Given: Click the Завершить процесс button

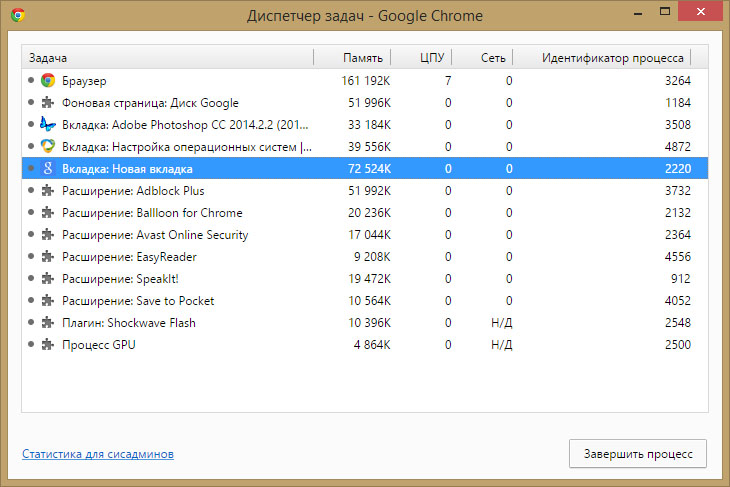Looking at the screenshot, I should point(638,453).
